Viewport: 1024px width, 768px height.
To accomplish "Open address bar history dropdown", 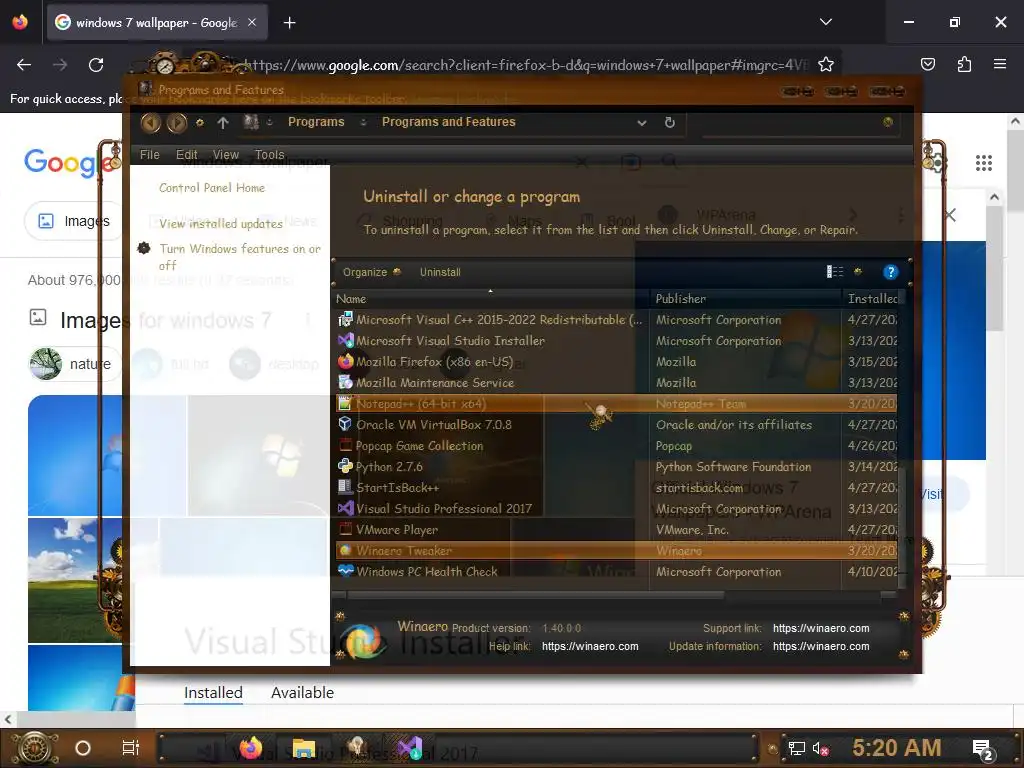I will (x=641, y=122).
